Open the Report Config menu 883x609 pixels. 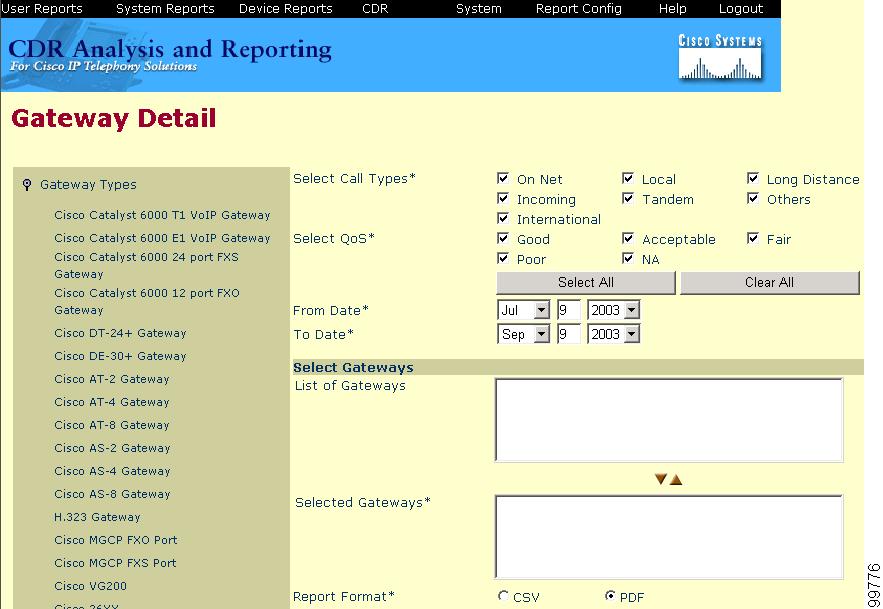pos(578,9)
